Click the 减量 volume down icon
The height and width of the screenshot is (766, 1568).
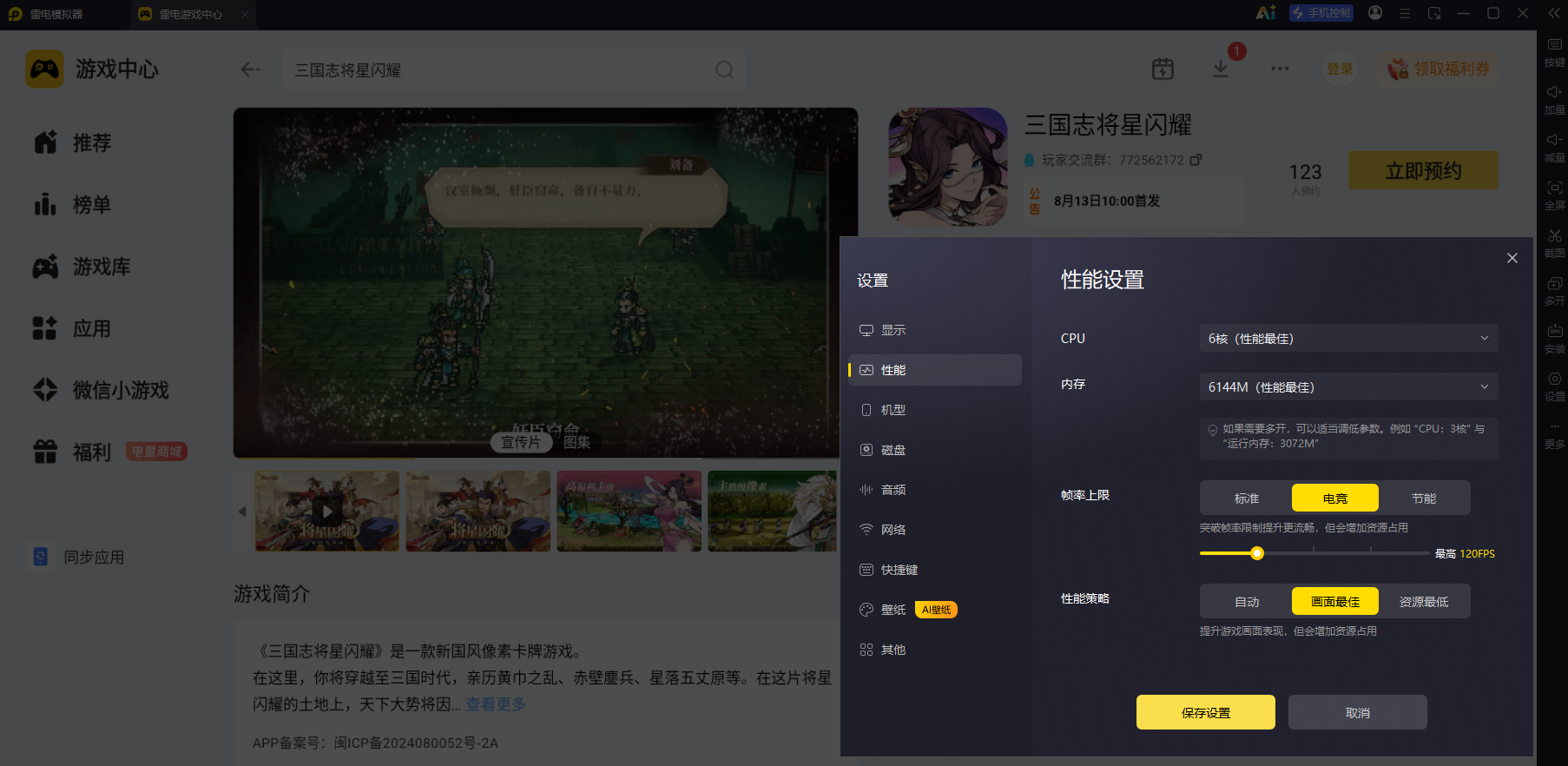click(x=1554, y=148)
